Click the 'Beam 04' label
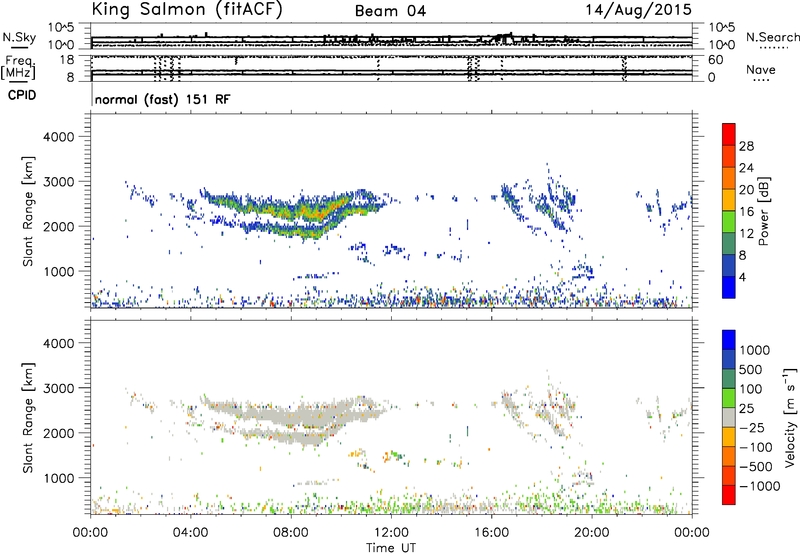This screenshot has width=800, height=554. tap(390, 11)
